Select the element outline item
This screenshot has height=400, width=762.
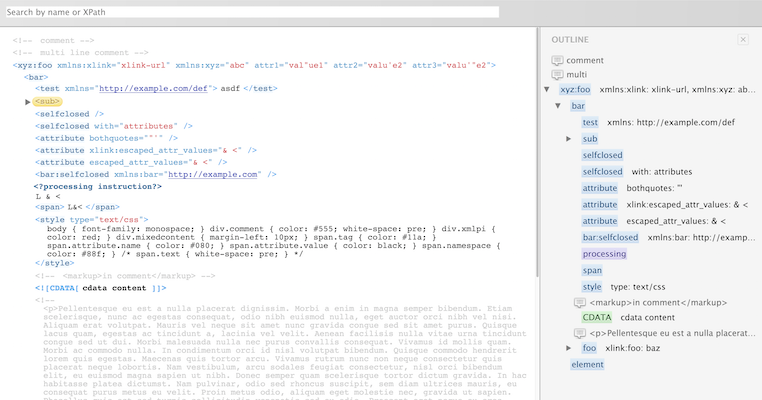pyautogui.click(x=588, y=365)
